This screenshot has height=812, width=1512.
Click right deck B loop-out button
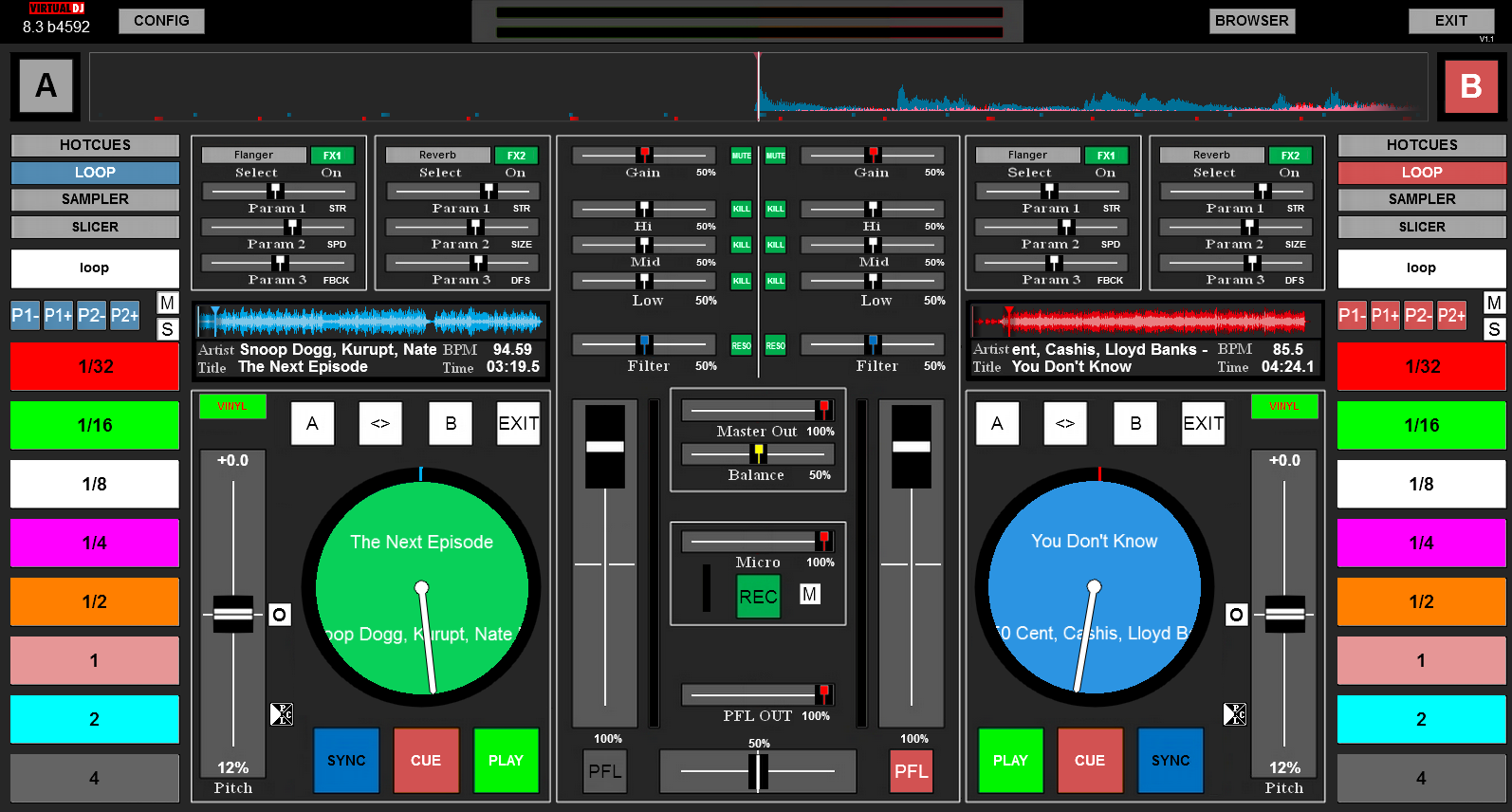1135,423
